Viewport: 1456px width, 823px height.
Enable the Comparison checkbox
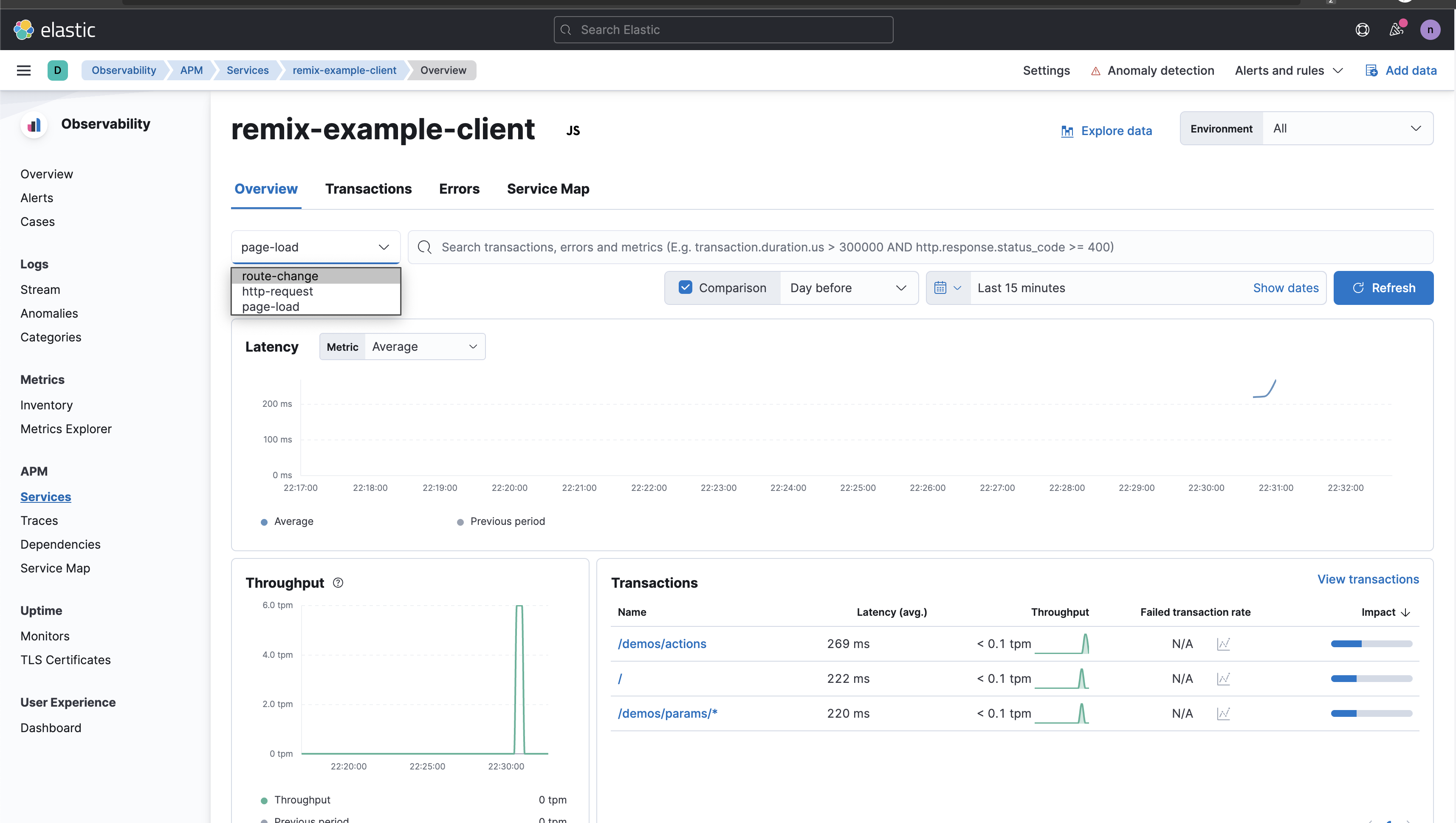[x=685, y=287]
